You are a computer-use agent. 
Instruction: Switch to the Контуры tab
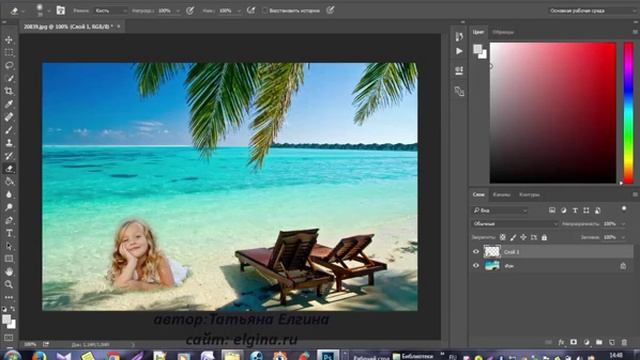(529, 195)
